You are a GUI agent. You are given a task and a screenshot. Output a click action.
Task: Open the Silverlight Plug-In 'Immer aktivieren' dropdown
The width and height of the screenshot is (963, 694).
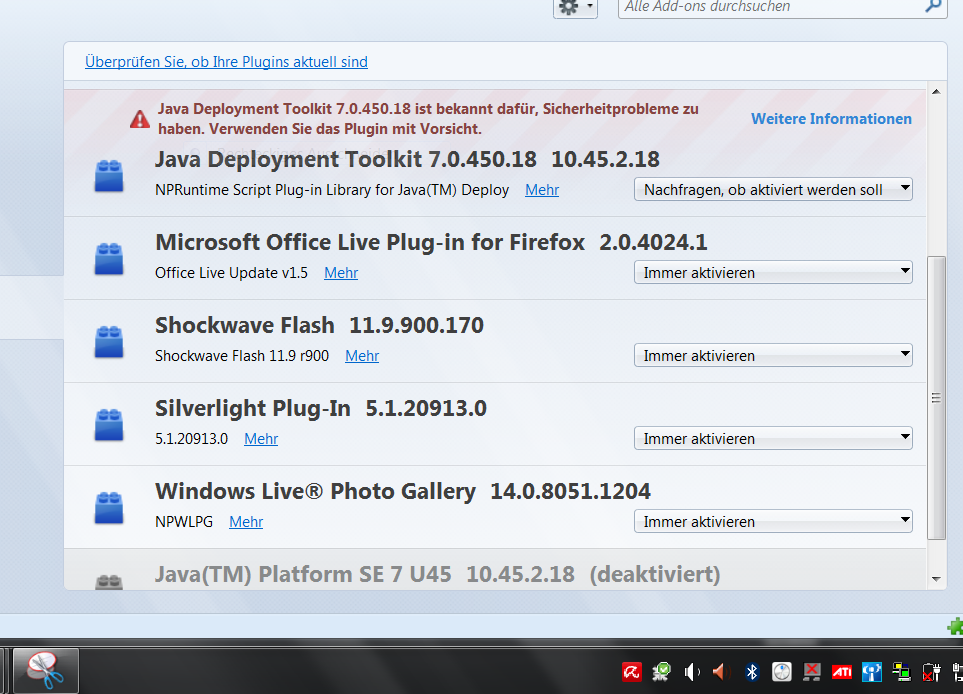click(x=773, y=438)
